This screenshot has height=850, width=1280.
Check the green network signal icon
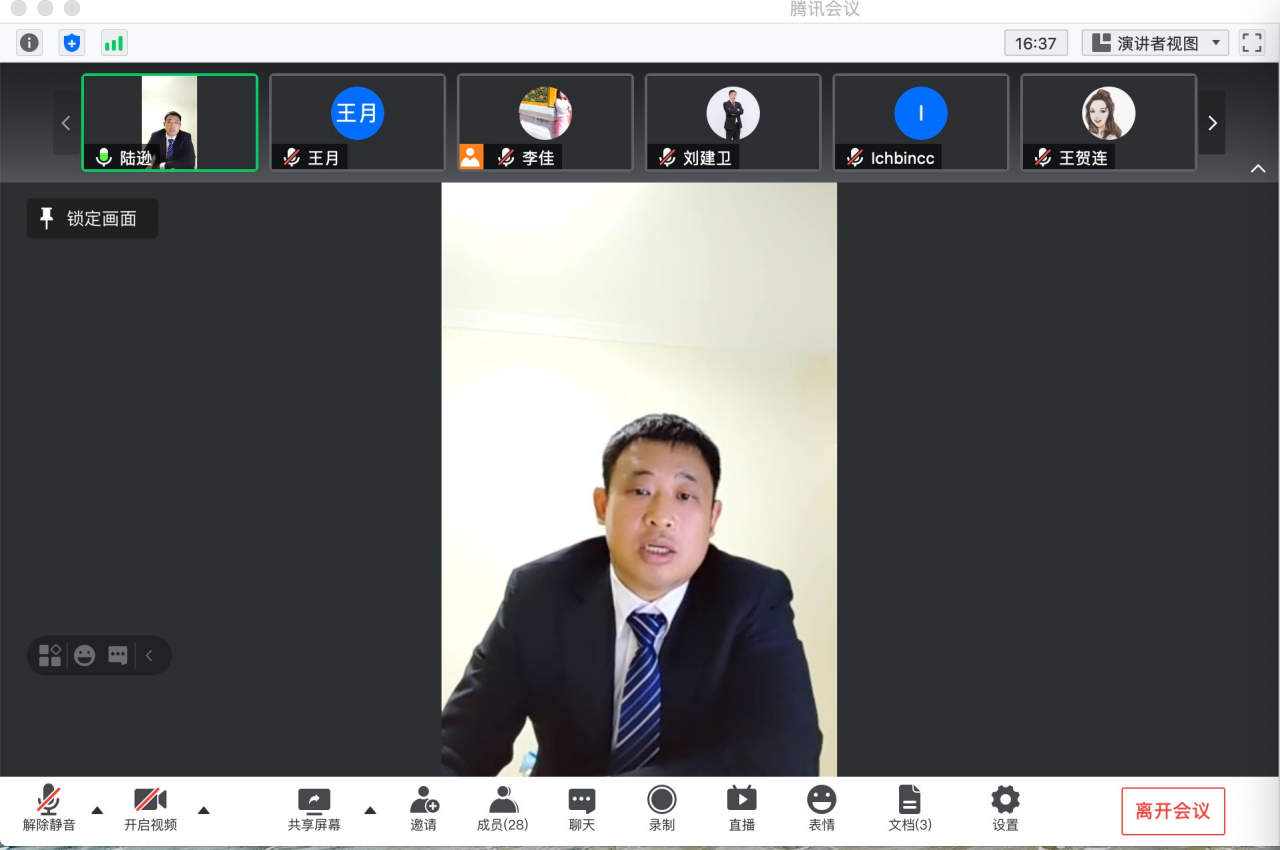[114, 43]
